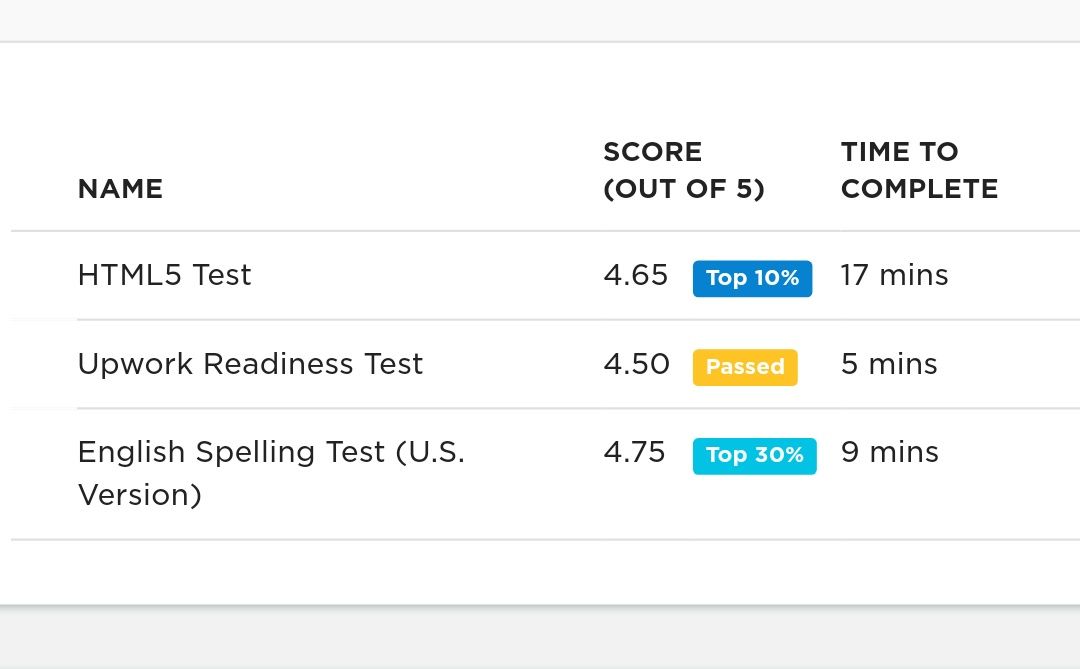Click the 4.50 score value
Viewport: 1080px width, 669px height.
(x=636, y=364)
